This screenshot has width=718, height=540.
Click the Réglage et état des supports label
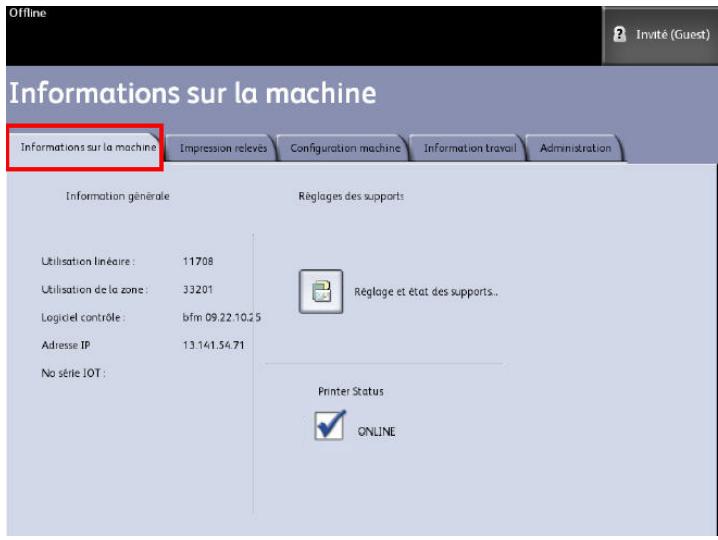[427, 292]
